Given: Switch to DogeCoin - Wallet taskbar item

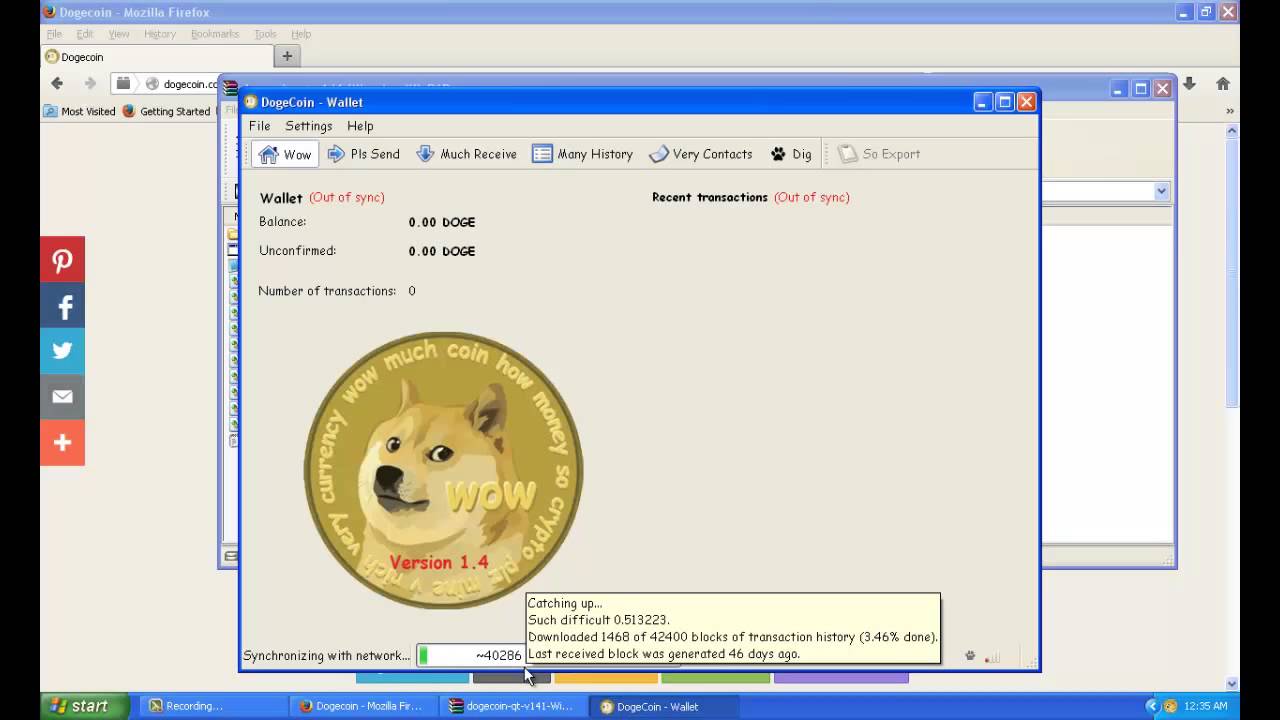Looking at the screenshot, I should click(x=665, y=706).
